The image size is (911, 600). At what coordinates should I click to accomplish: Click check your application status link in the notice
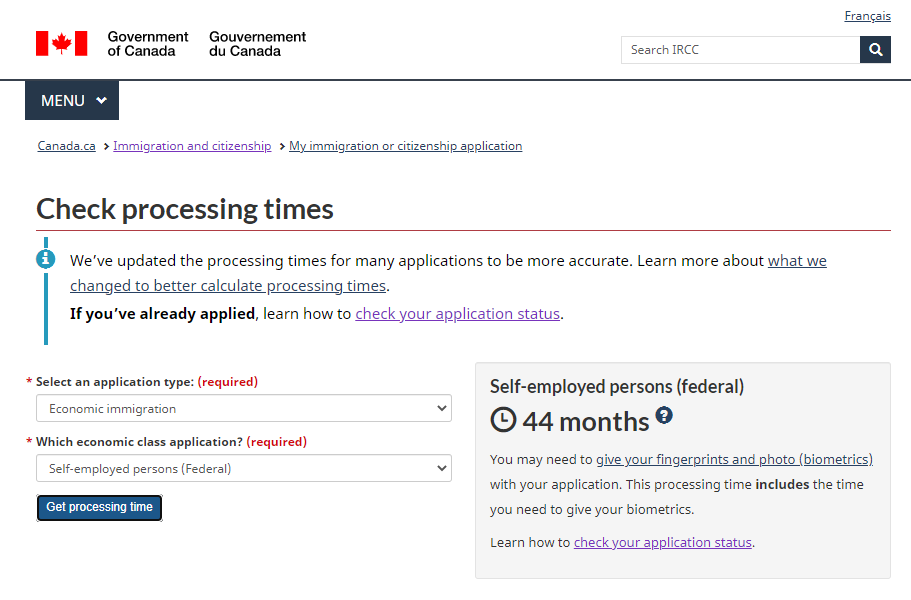[x=458, y=314]
